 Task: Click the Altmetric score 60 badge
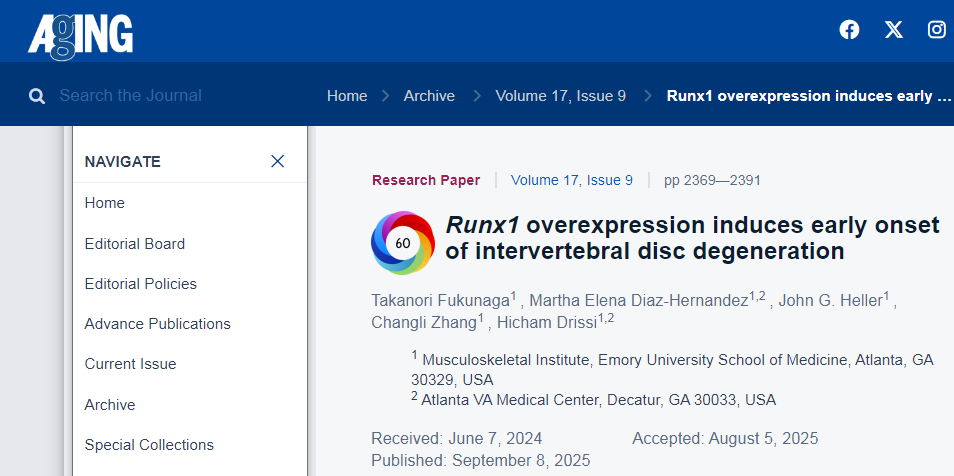tap(403, 242)
